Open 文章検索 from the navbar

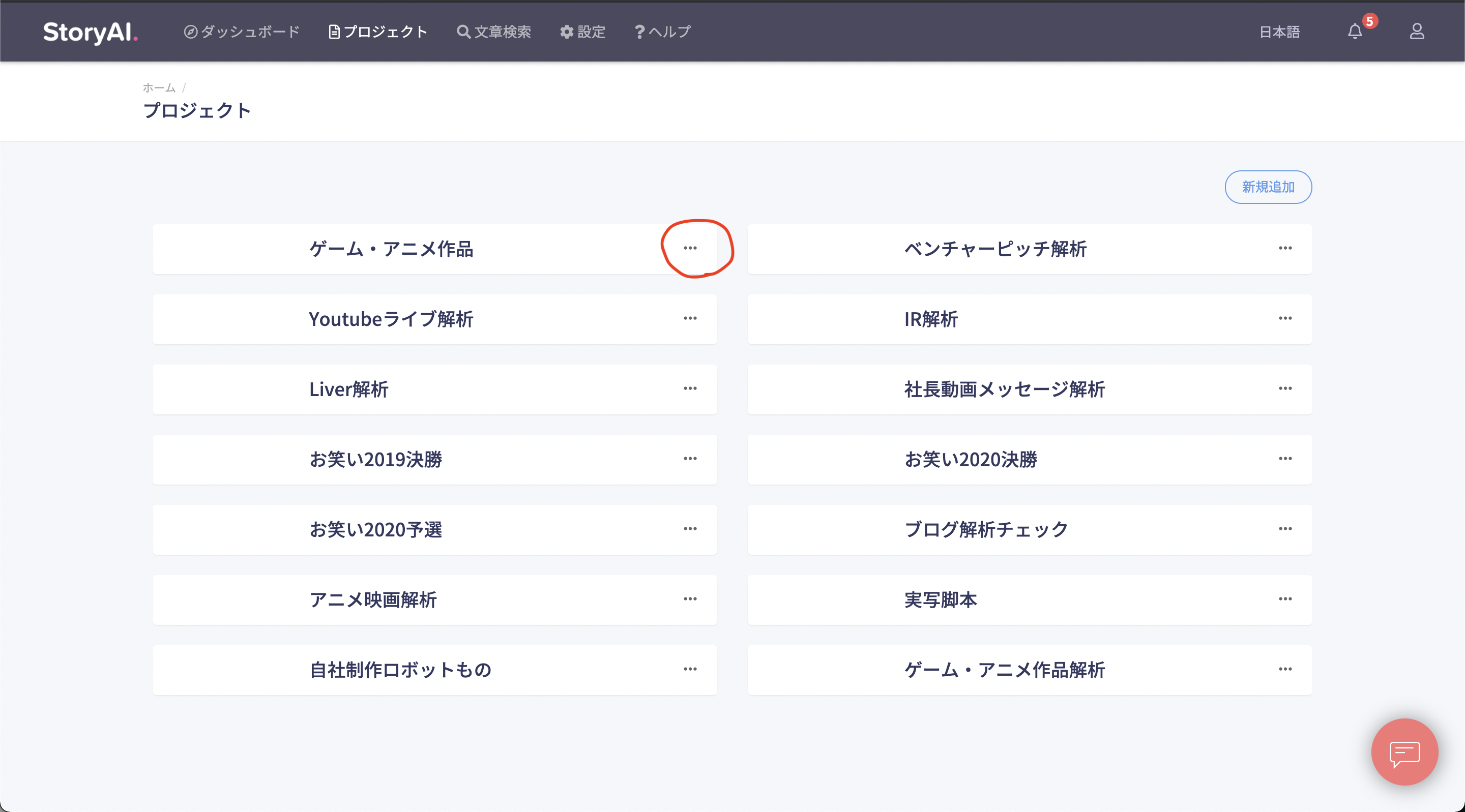click(x=494, y=32)
